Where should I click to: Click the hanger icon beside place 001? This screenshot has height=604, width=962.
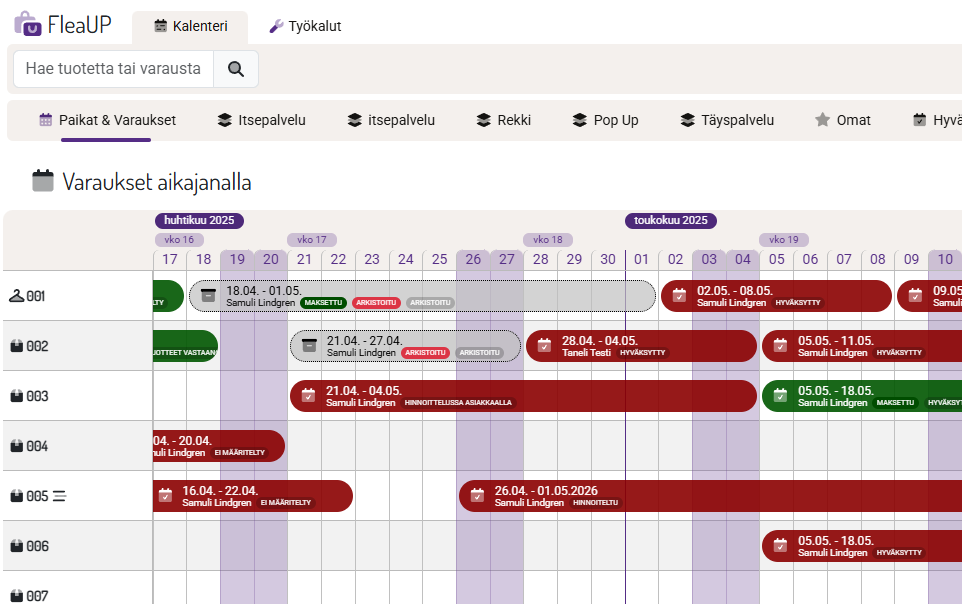coord(16,296)
